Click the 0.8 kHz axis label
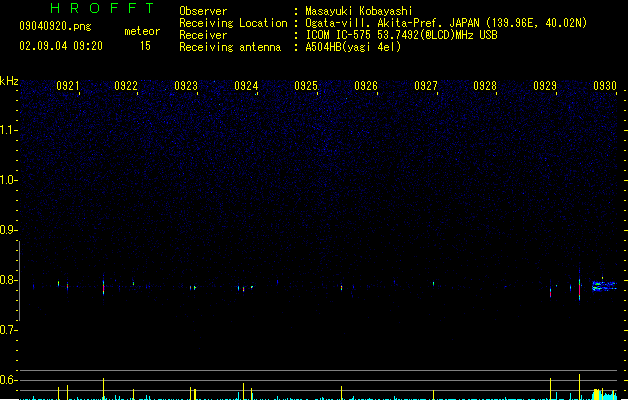 click(8, 280)
